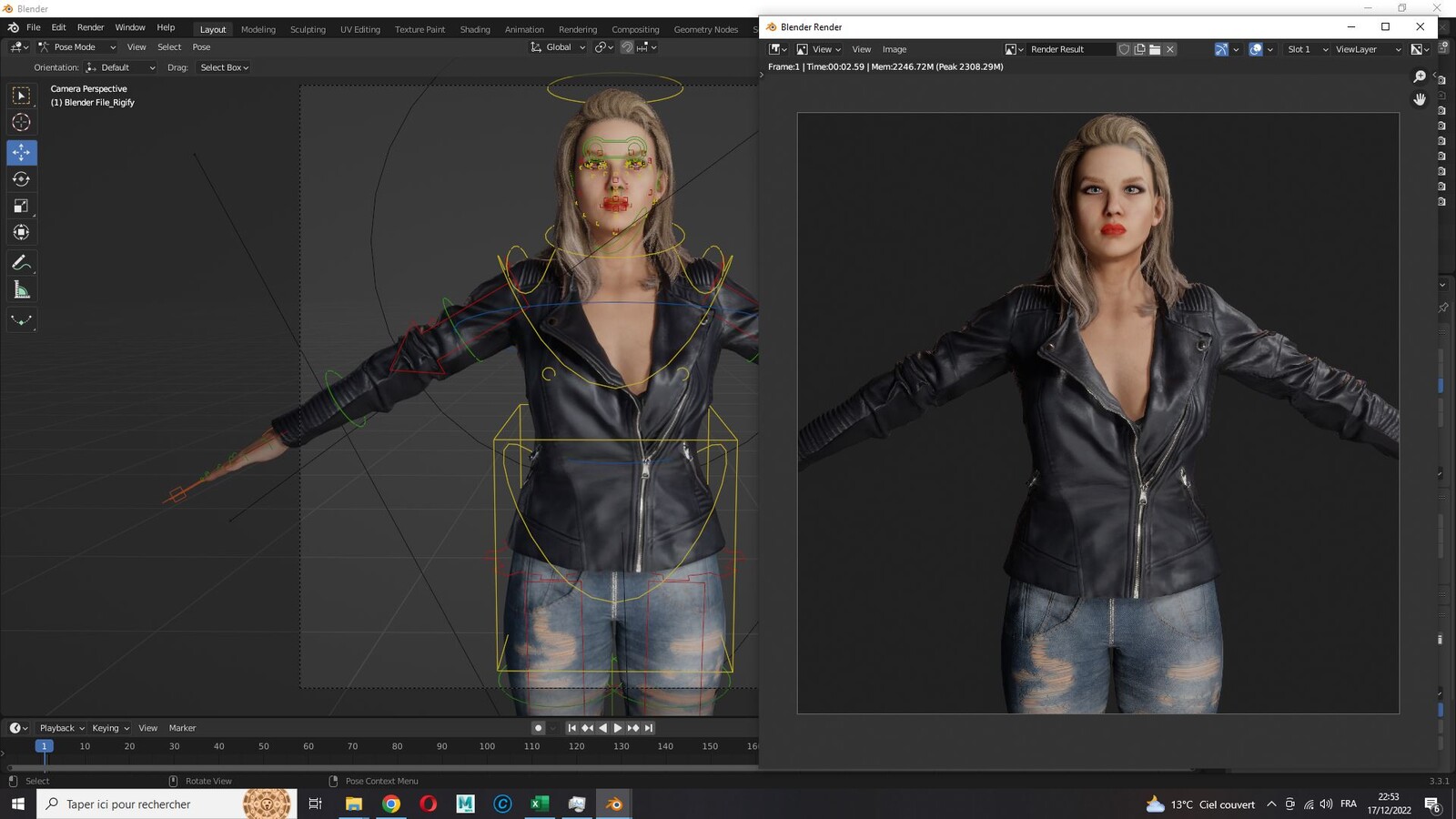The width and height of the screenshot is (1456, 819).
Task: Open Pose Mode dropdown
Action: click(76, 47)
